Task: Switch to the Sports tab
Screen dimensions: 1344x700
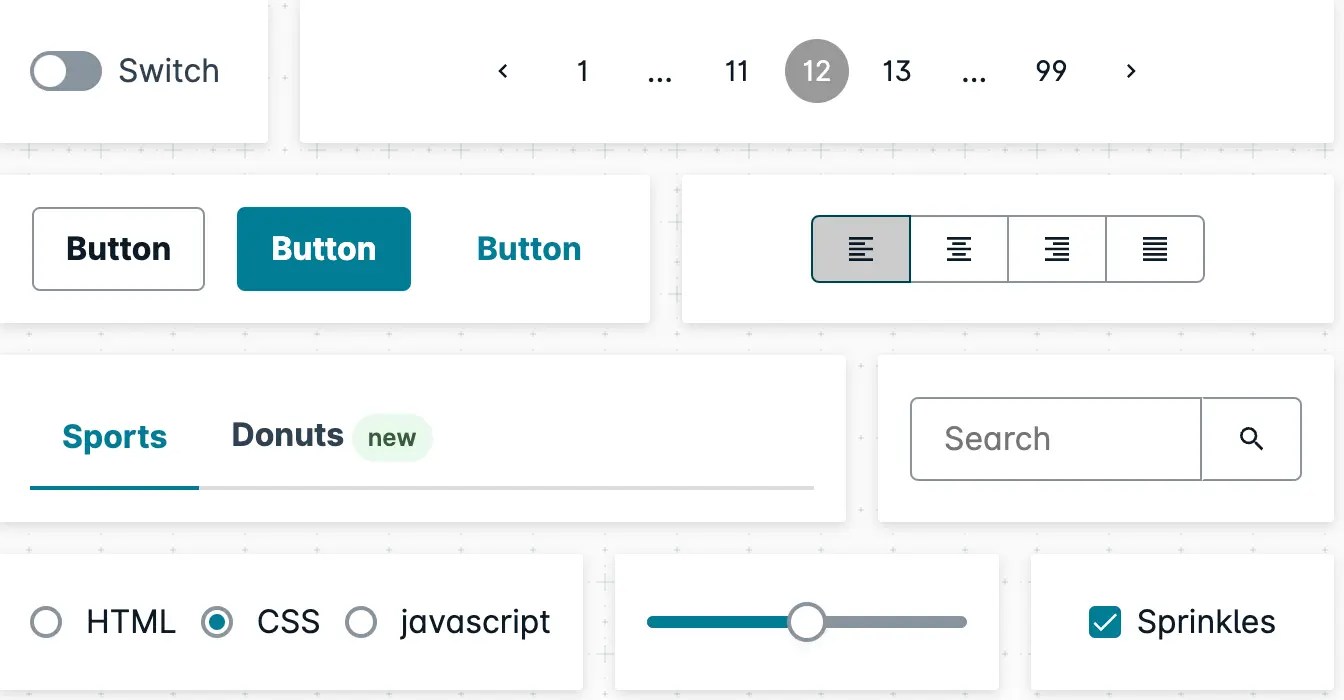Action: tap(114, 438)
